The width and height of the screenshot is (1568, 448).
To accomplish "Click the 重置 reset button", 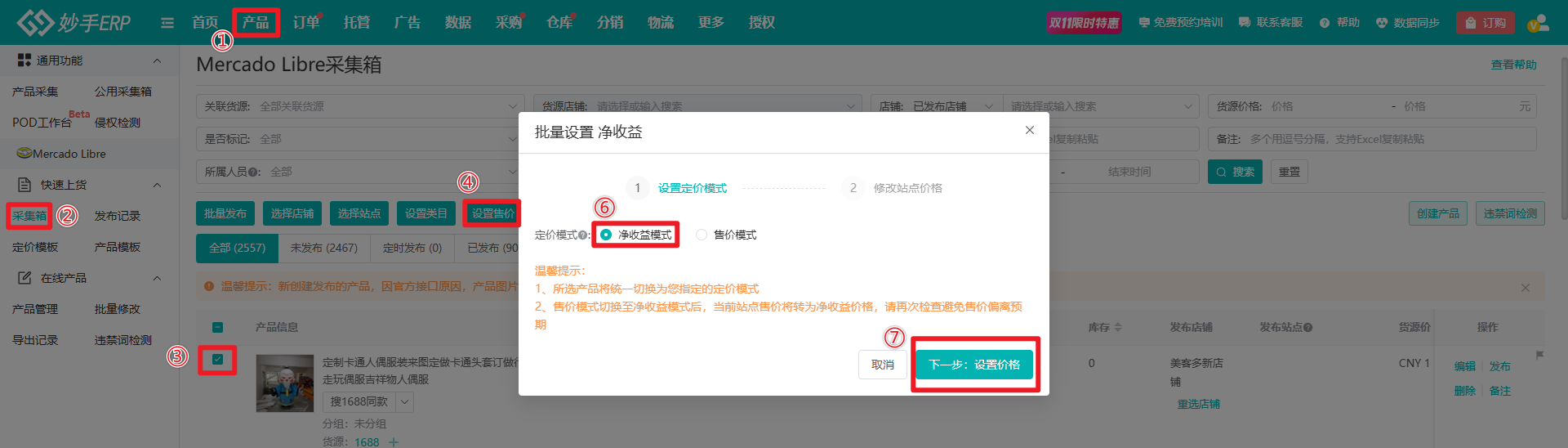I will (1290, 172).
